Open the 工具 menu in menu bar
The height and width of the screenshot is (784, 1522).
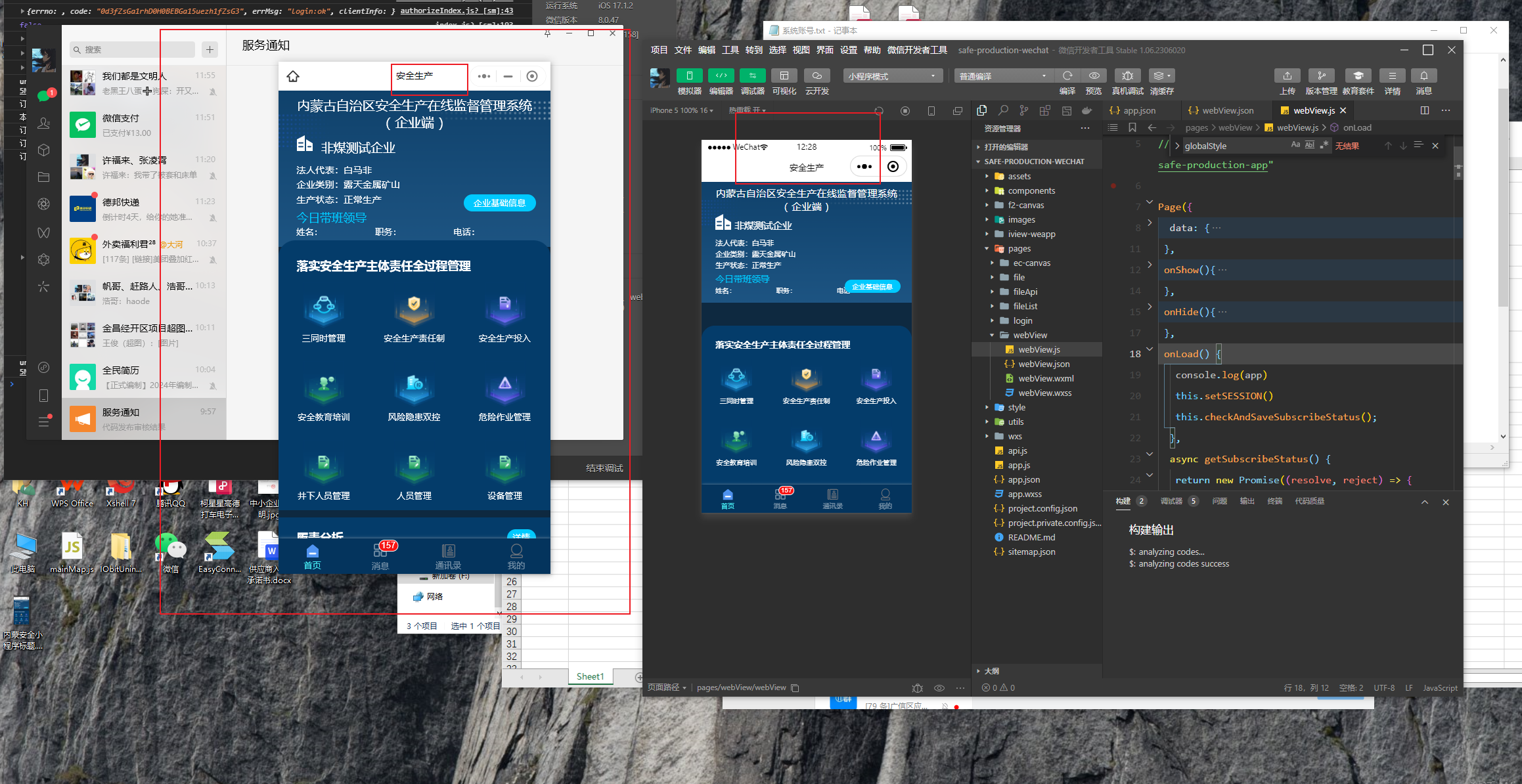(730, 50)
